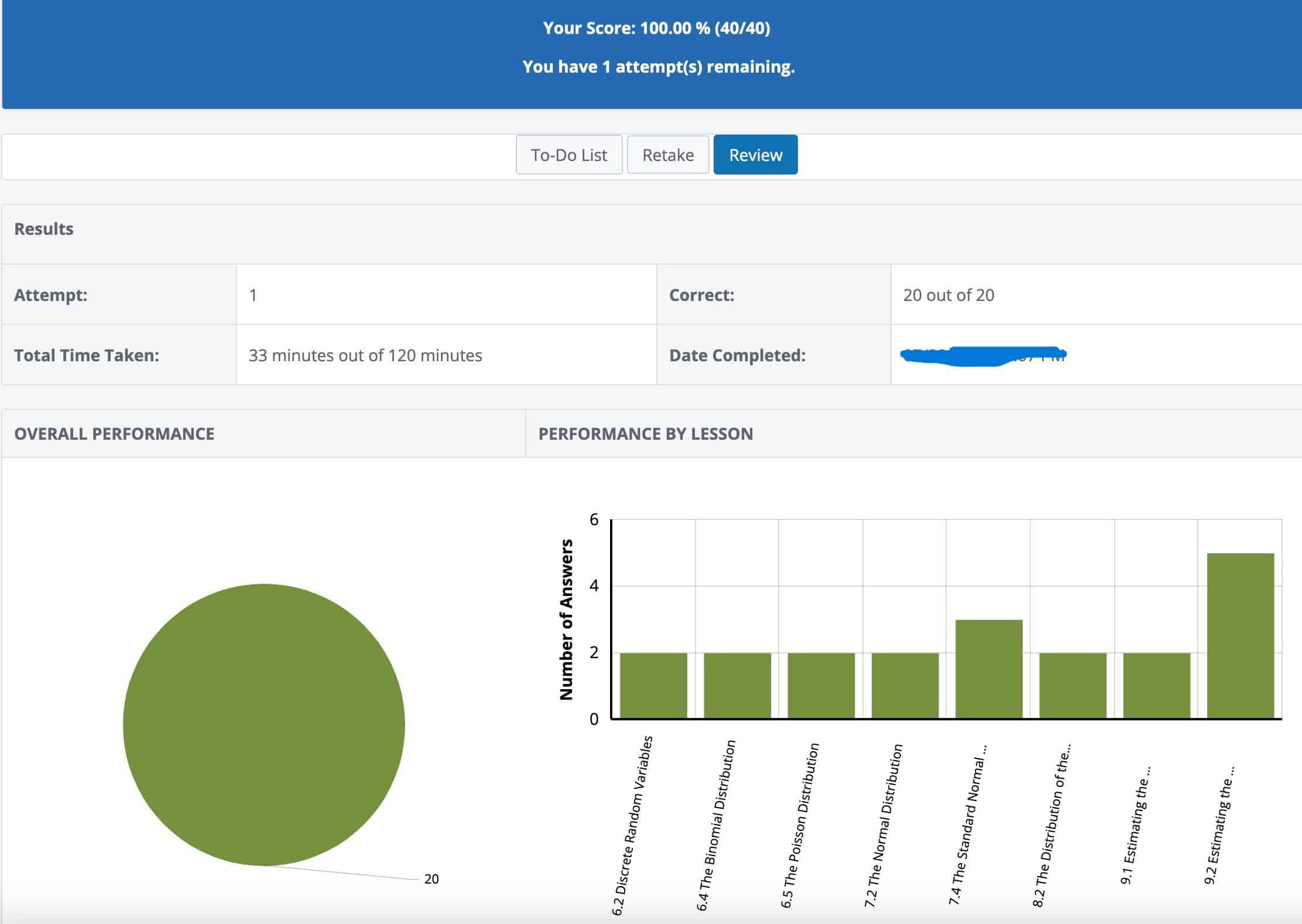Click the 6.4 Binomial Distribution bar

(737, 685)
